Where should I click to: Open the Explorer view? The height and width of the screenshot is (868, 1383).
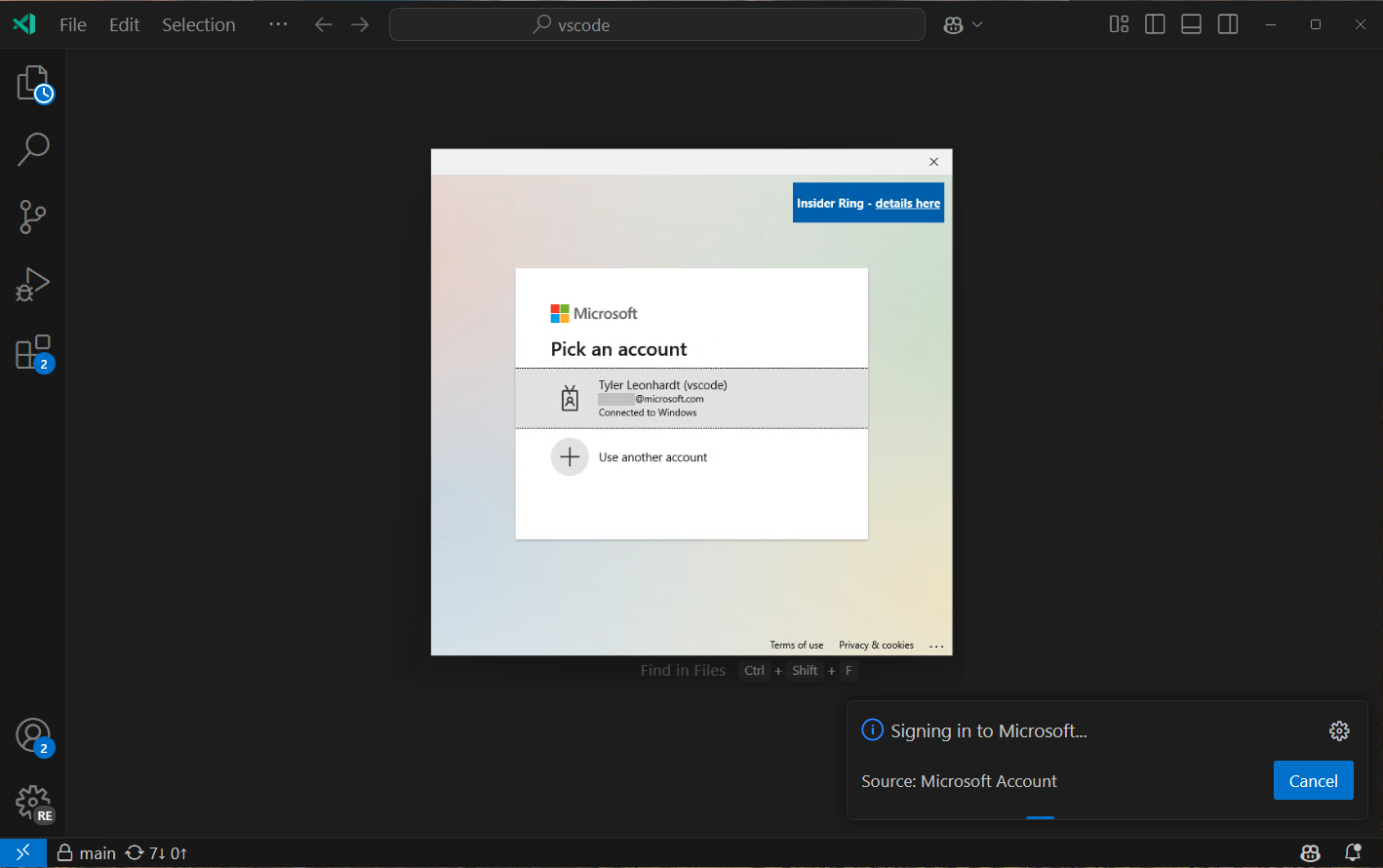pos(32,82)
